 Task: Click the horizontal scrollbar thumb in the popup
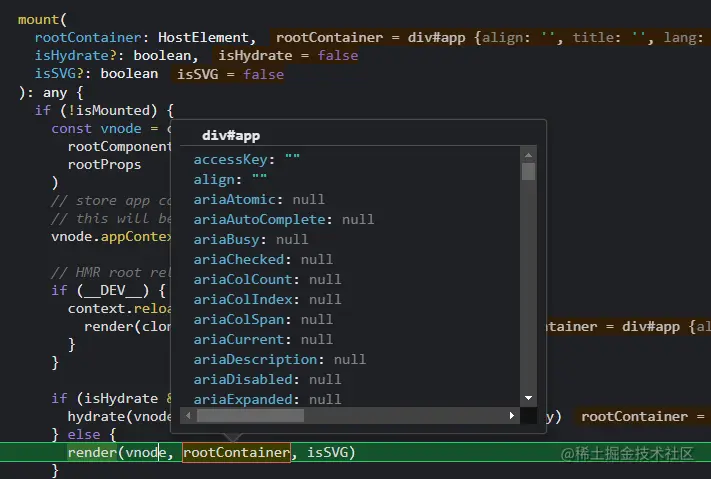pos(250,415)
